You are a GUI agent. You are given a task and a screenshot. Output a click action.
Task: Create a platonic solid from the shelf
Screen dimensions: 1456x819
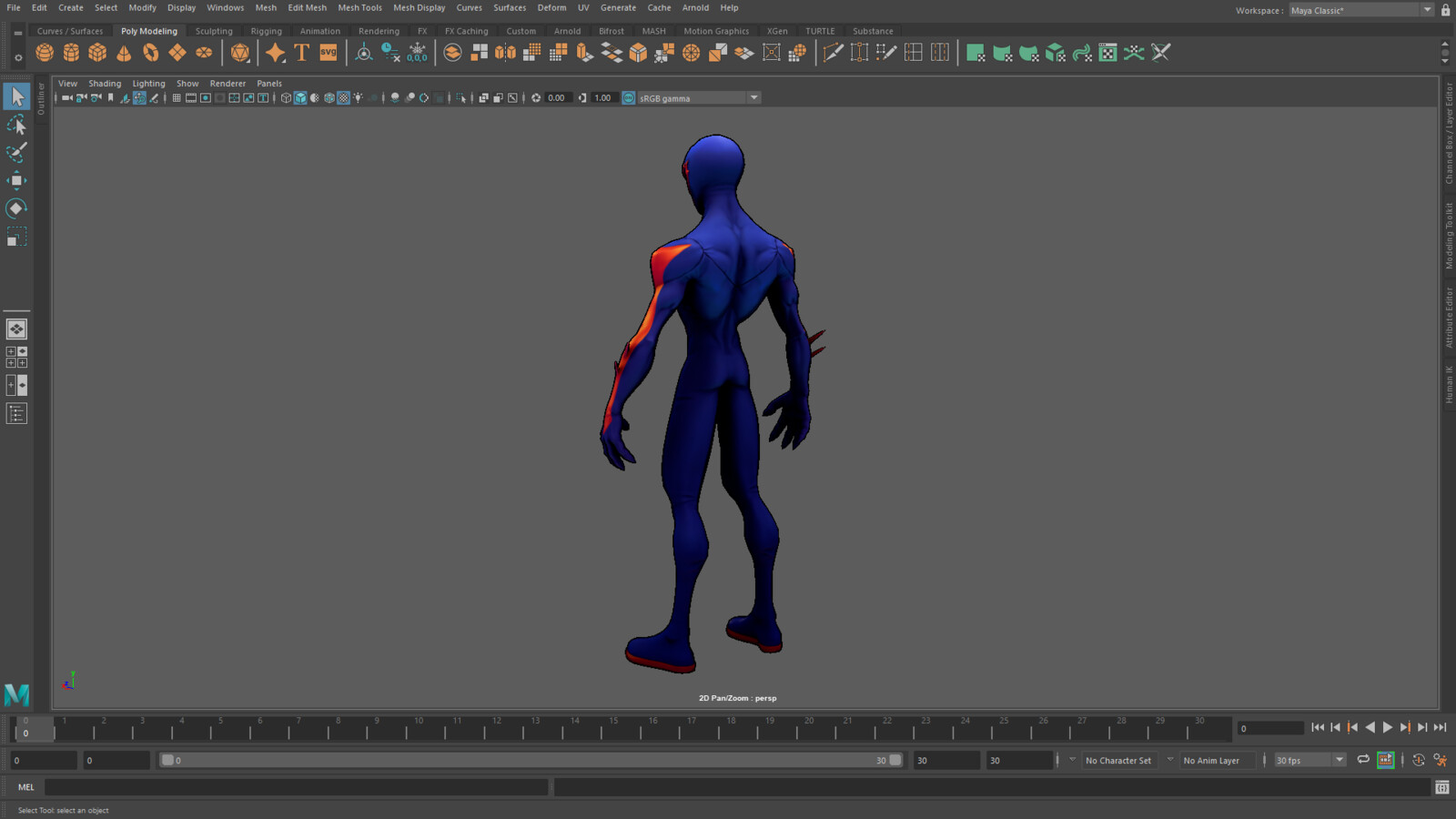240,53
